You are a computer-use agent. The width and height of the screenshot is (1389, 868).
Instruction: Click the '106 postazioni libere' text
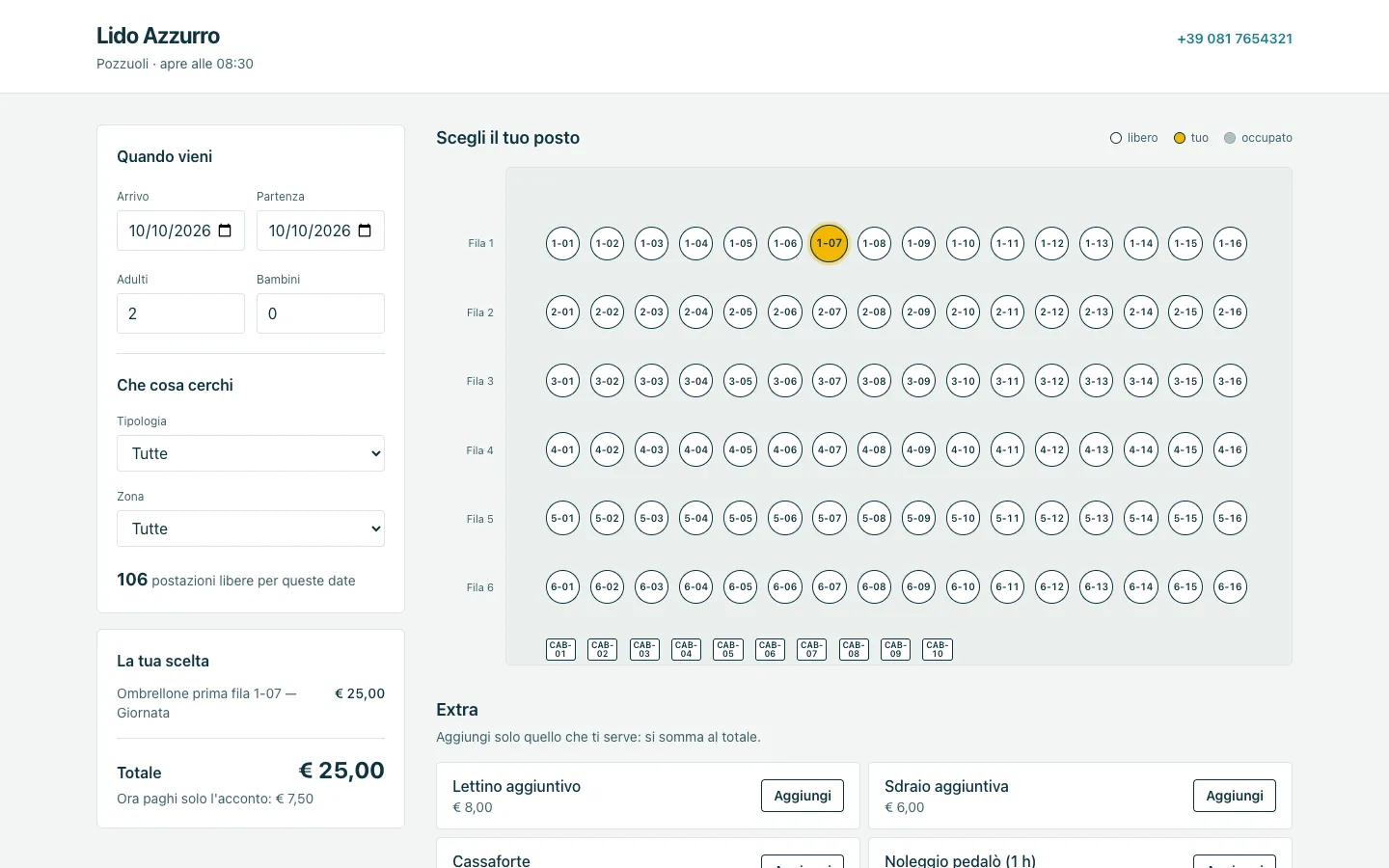(x=236, y=580)
